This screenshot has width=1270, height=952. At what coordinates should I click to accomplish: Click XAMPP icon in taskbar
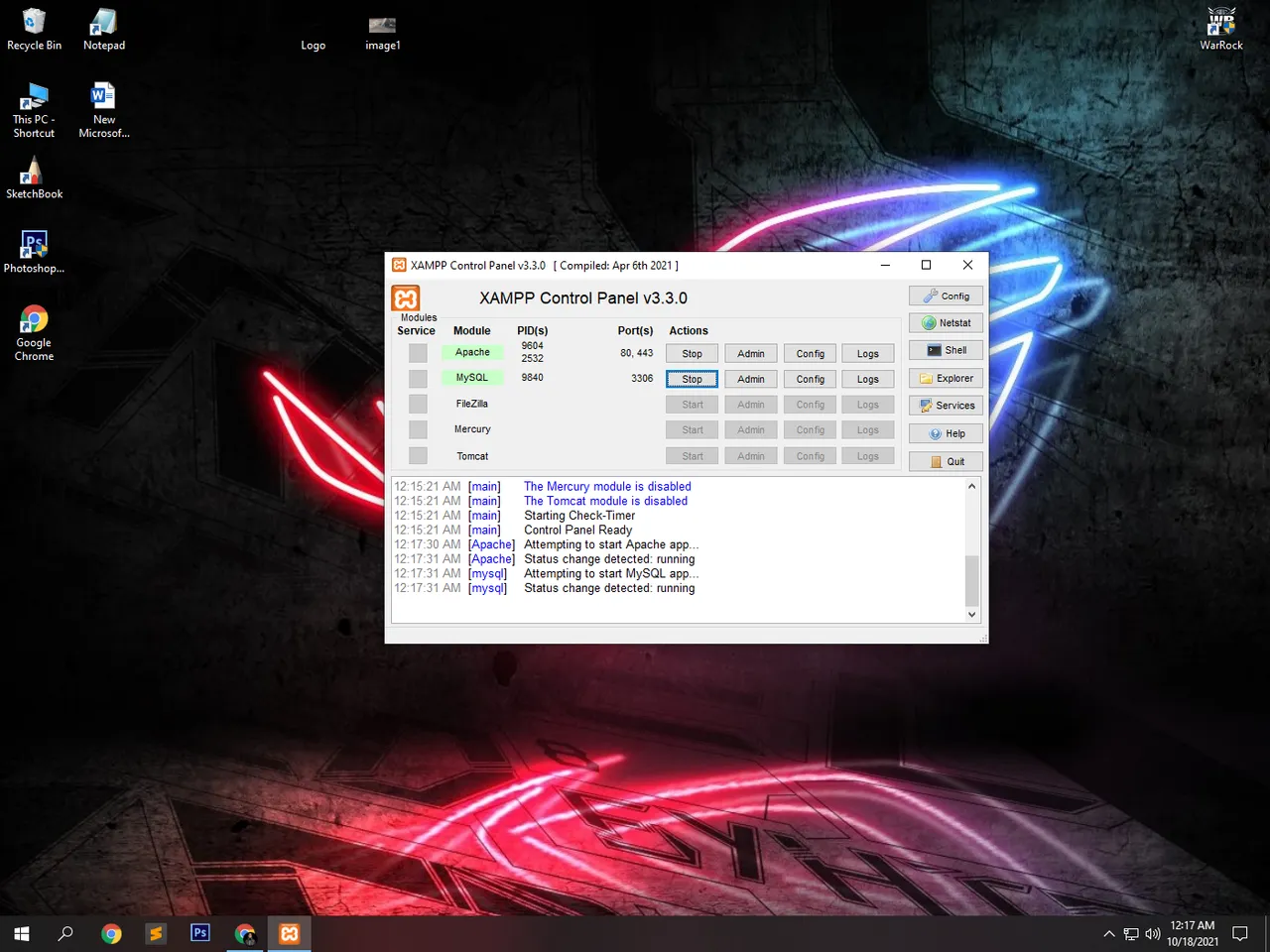pyautogui.click(x=290, y=933)
